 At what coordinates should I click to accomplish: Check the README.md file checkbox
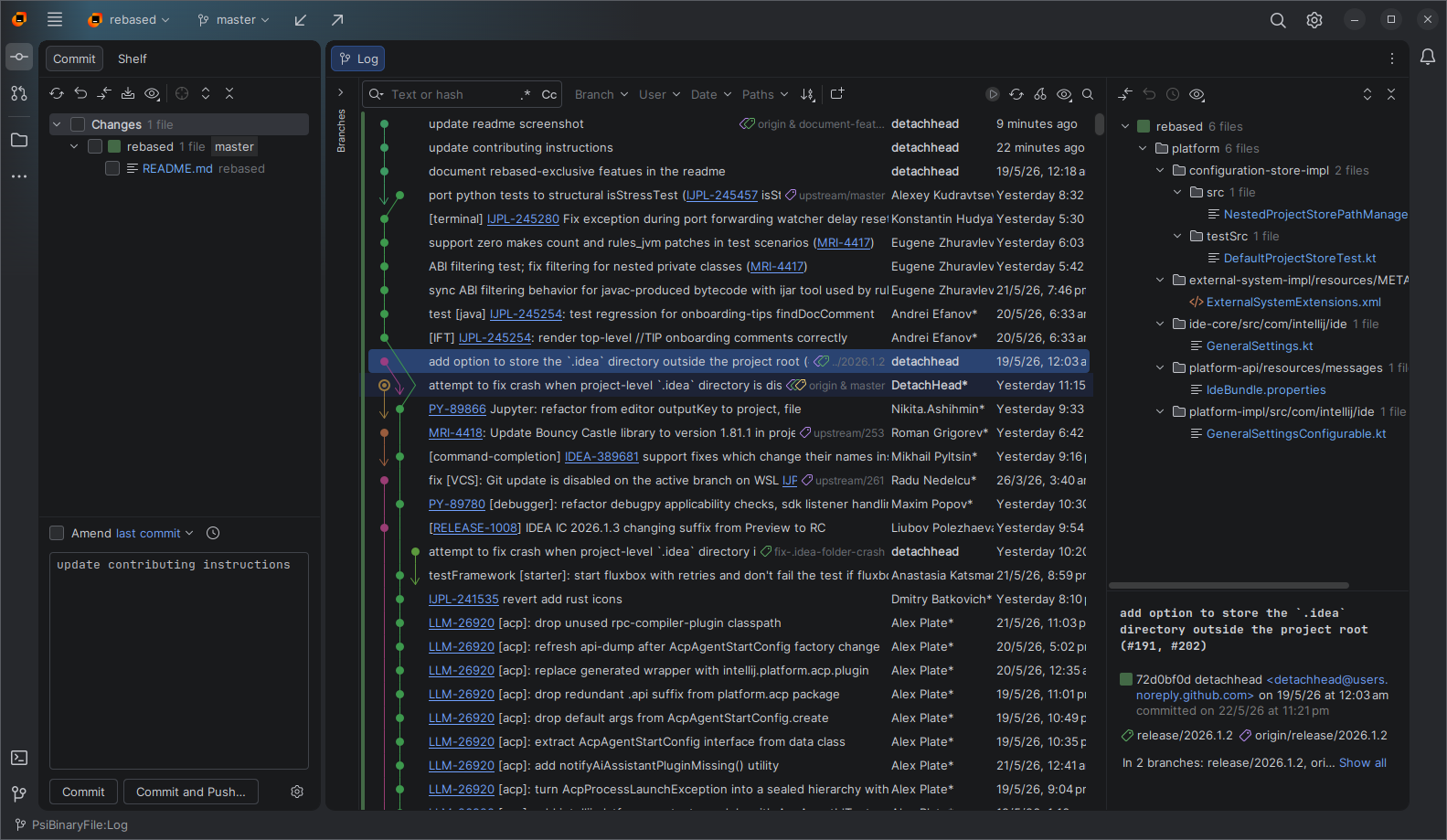(x=112, y=168)
